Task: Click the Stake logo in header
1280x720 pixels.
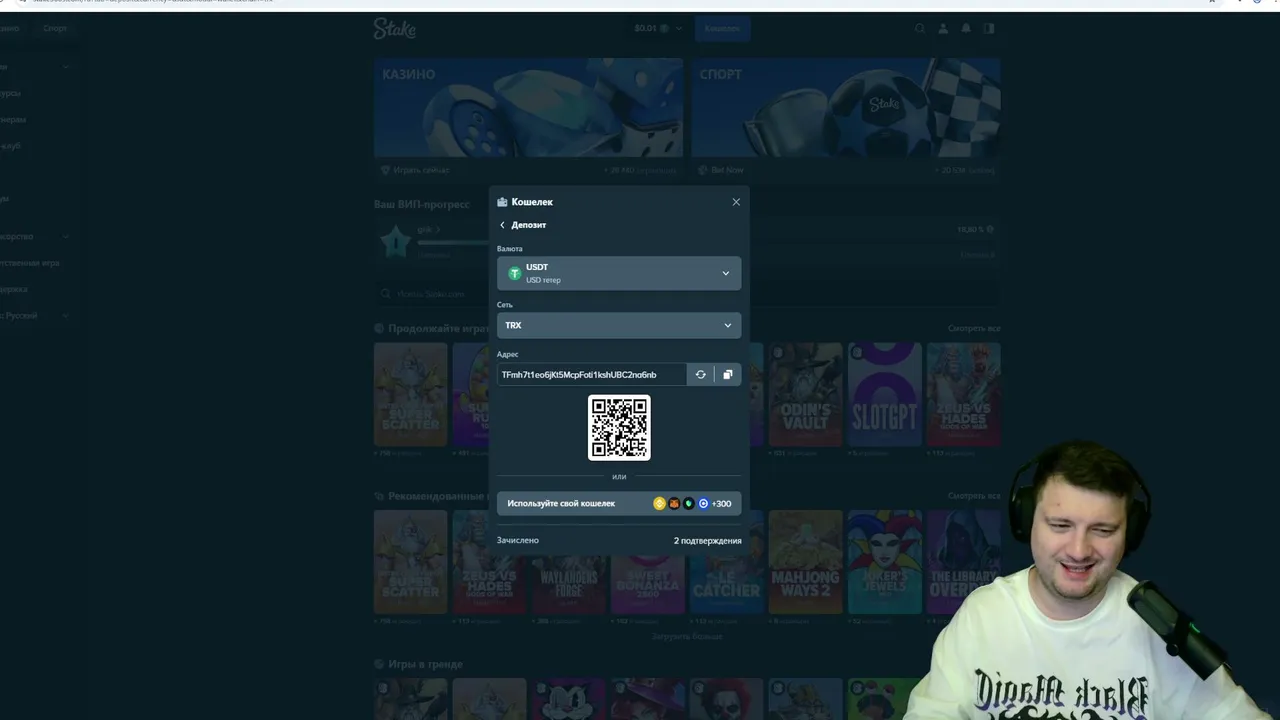Action: [394, 29]
